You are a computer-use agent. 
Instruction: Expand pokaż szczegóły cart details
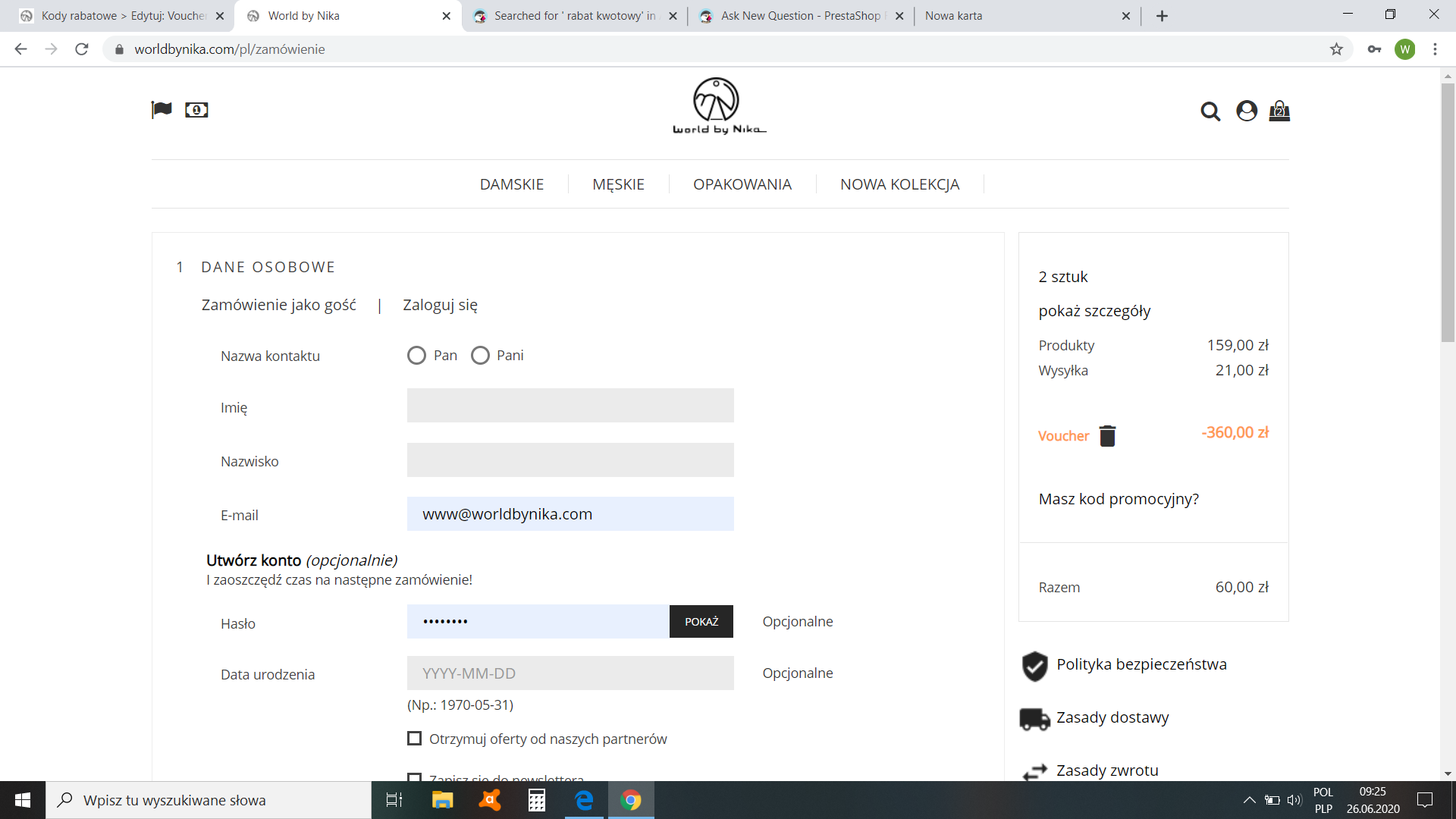(x=1094, y=311)
